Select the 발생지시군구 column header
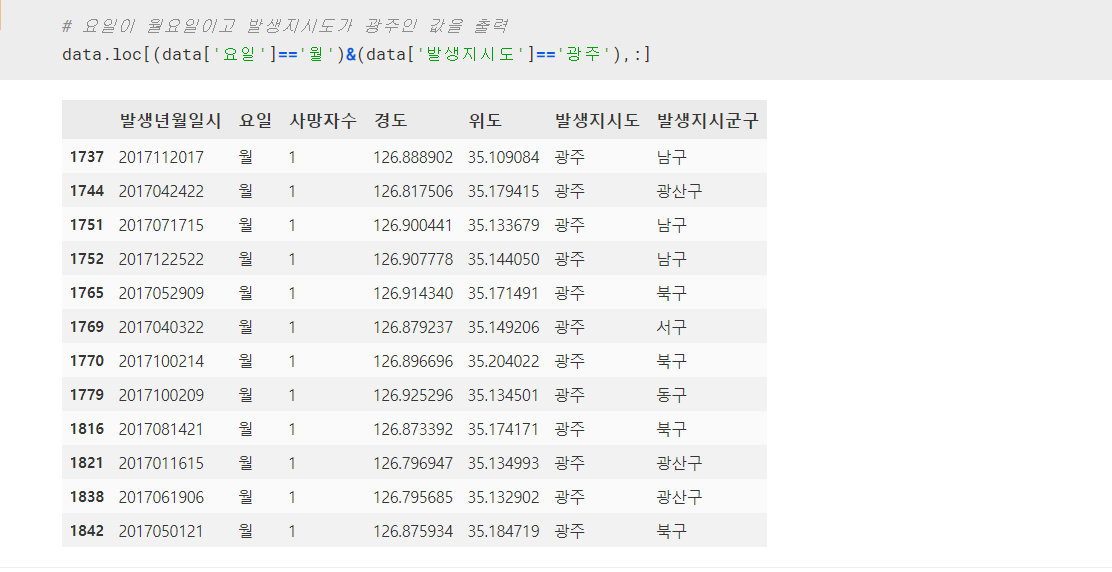This screenshot has height=572, width=1112. click(x=708, y=120)
